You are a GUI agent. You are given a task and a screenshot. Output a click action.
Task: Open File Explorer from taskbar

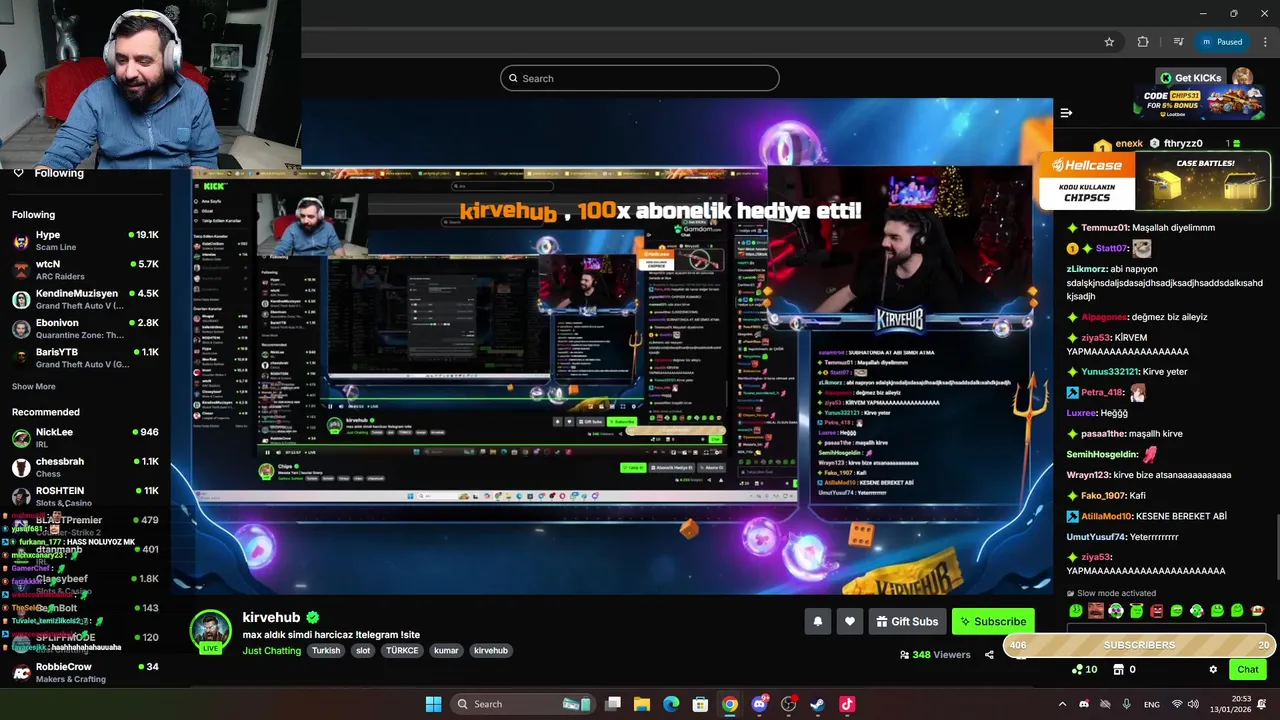pos(642,704)
